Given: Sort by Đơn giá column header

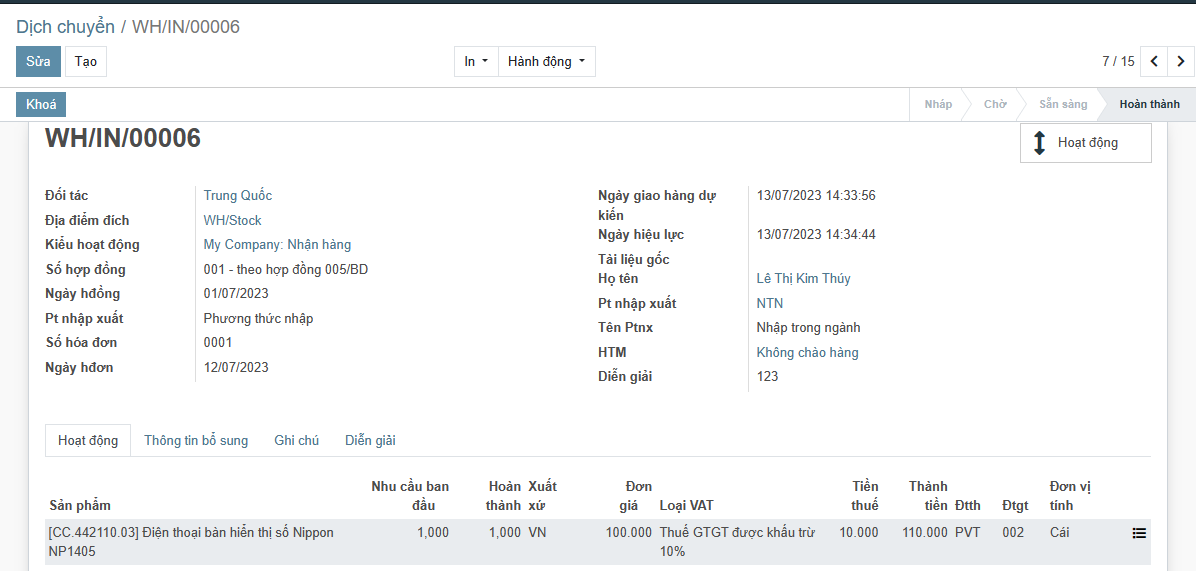Looking at the screenshot, I should click(639, 496).
